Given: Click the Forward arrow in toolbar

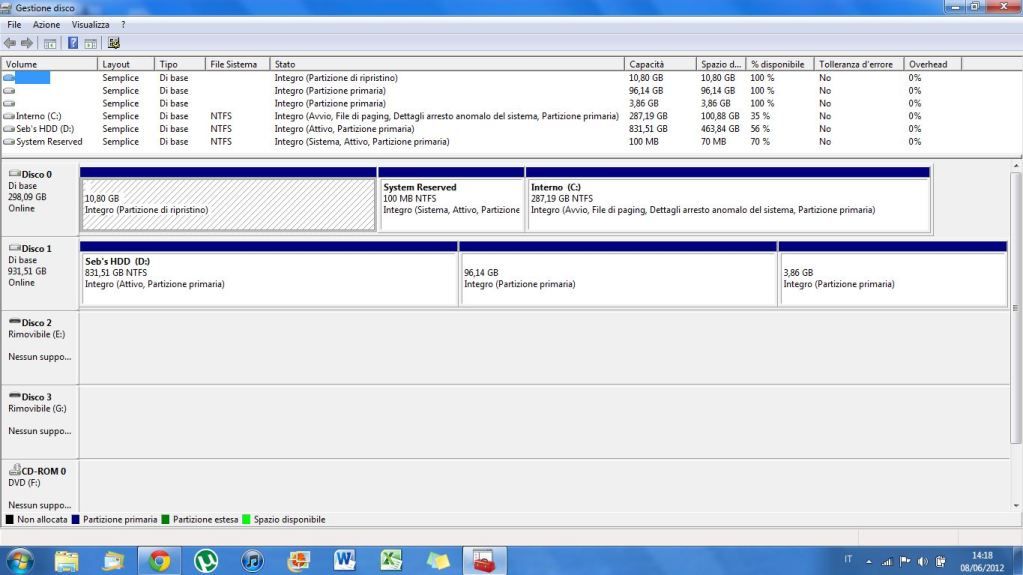Looking at the screenshot, I should tap(27, 43).
